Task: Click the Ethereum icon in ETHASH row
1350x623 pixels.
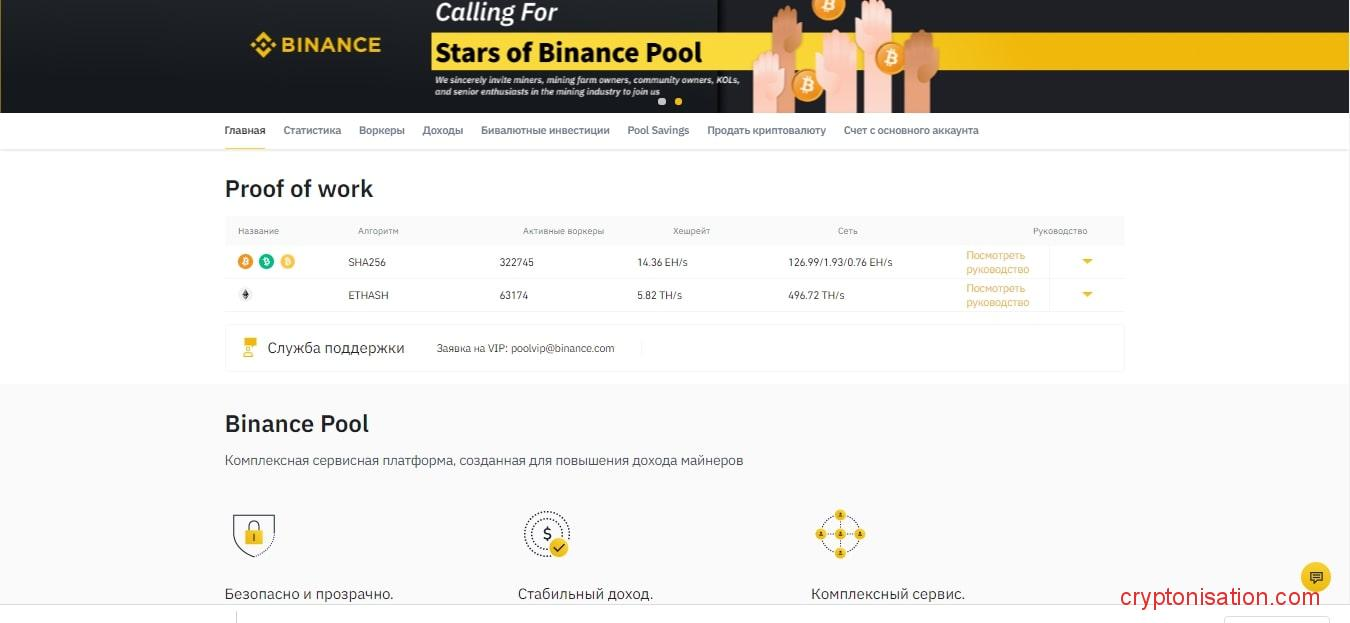Action: point(245,295)
